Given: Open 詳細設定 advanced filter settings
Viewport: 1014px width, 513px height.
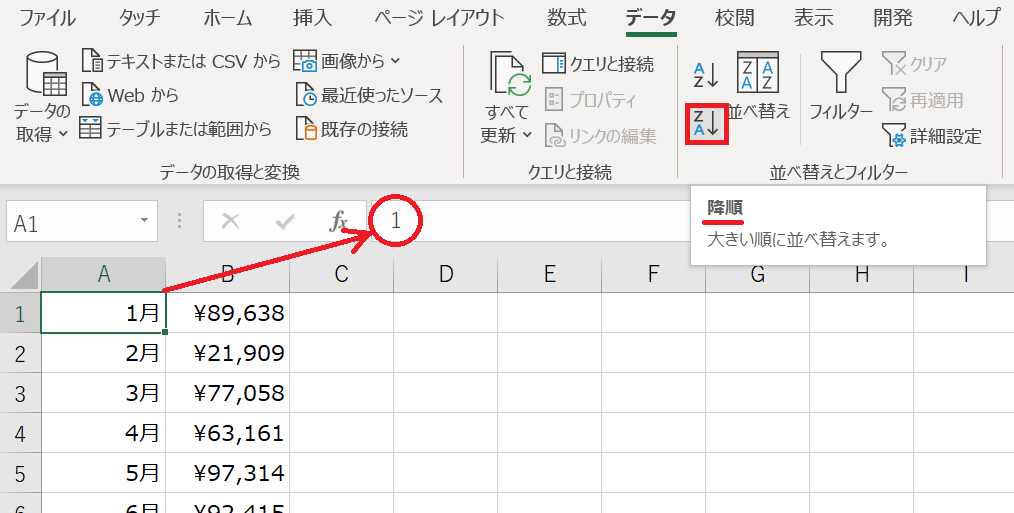Looking at the screenshot, I should pyautogui.click(x=931, y=136).
